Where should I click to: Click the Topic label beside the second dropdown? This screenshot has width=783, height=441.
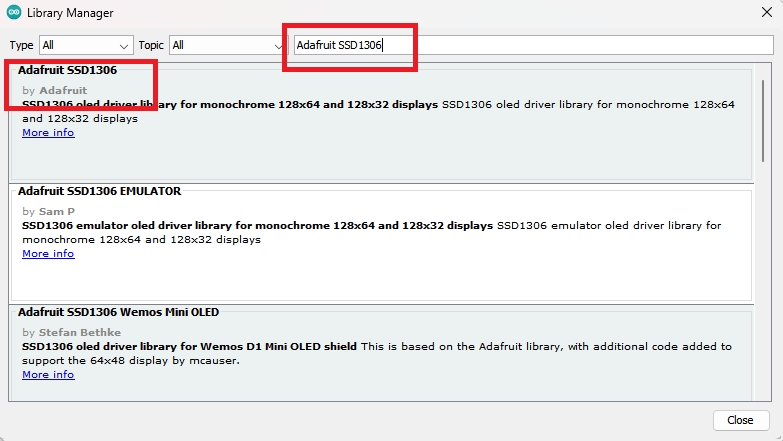point(151,45)
